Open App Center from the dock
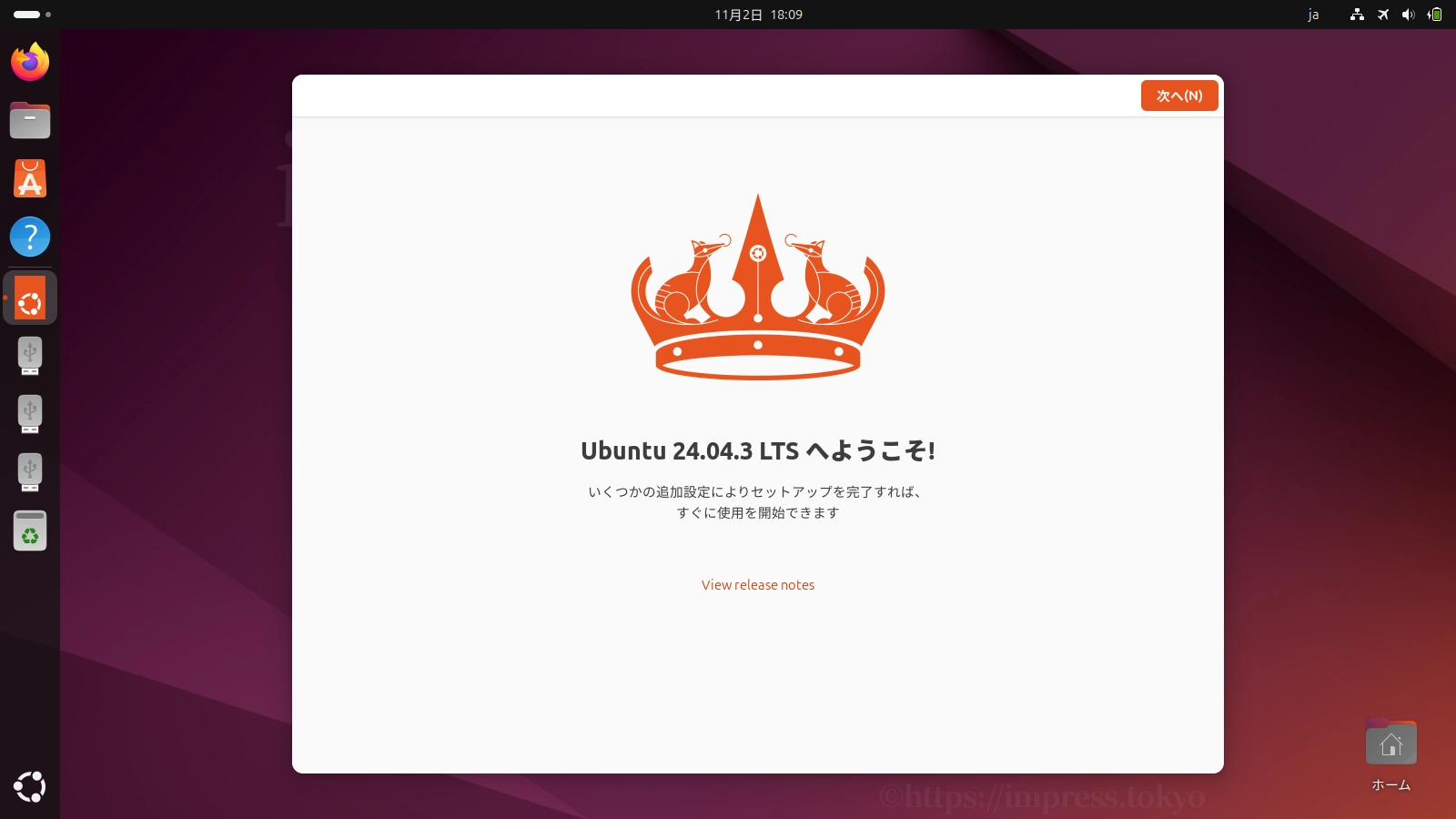This screenshot has height=819, width=1456. (x=30, y=178)
